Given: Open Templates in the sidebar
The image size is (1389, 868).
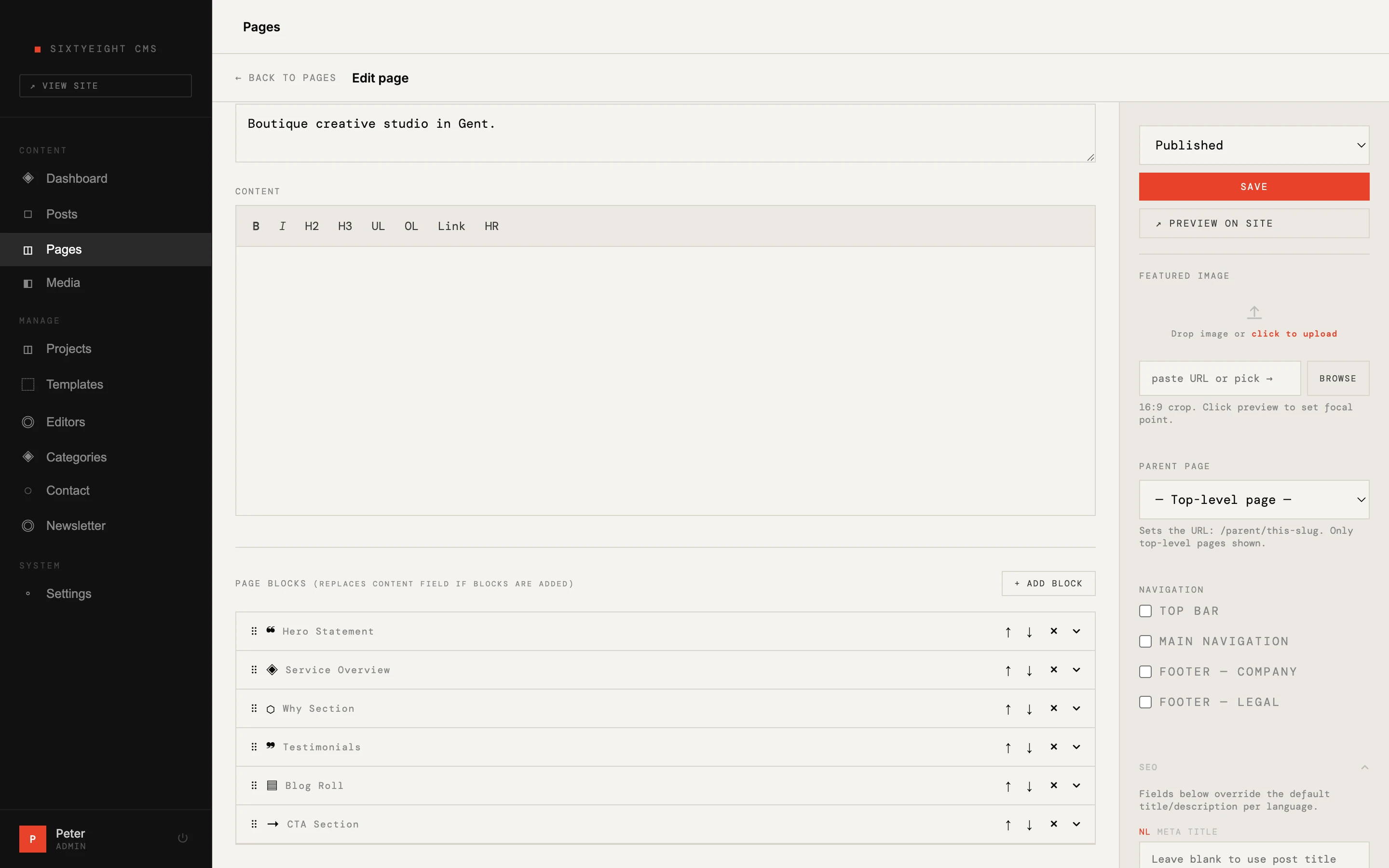Looking at the screenshot, I should click(106, 385).
